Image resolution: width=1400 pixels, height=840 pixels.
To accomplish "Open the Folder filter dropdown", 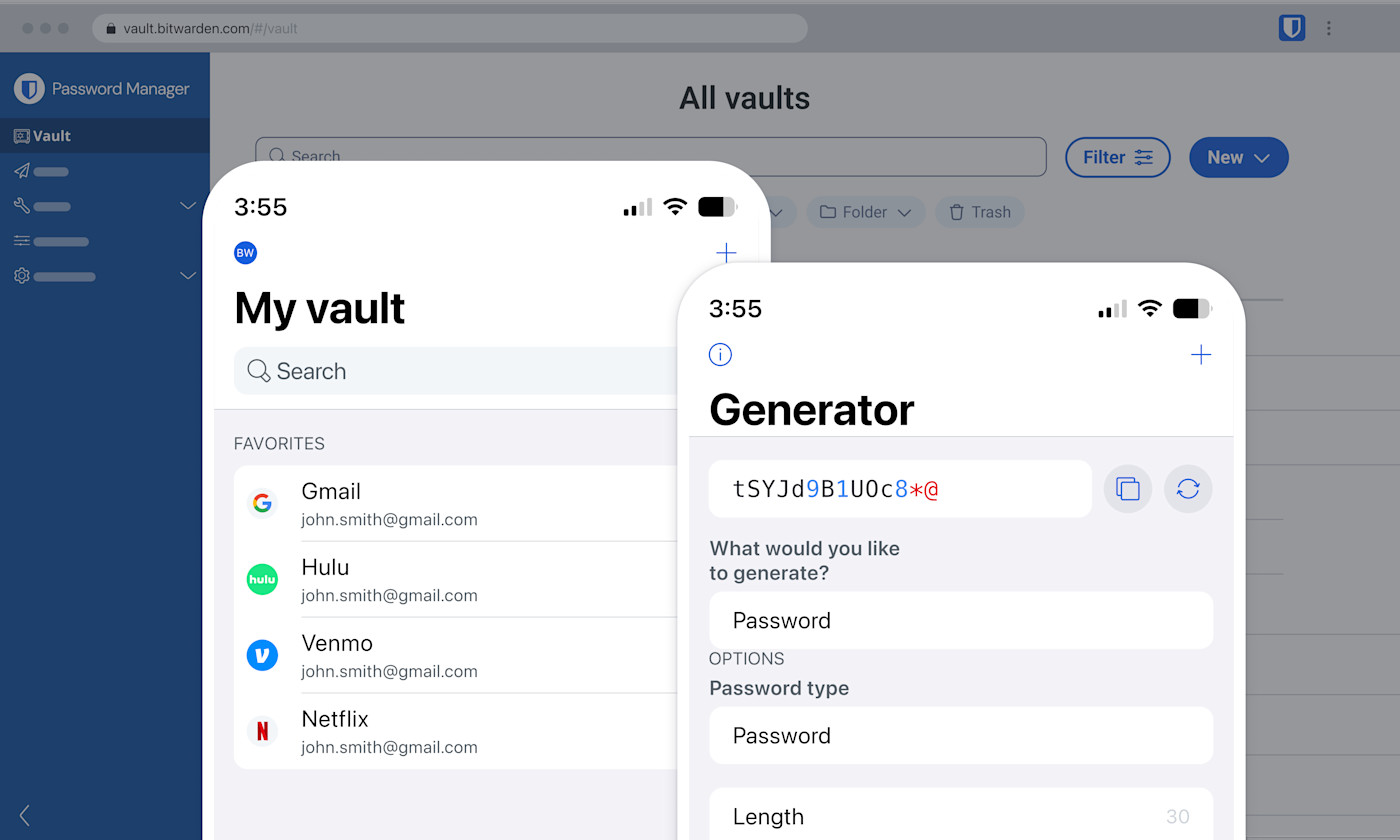I will tap(866, 212).
